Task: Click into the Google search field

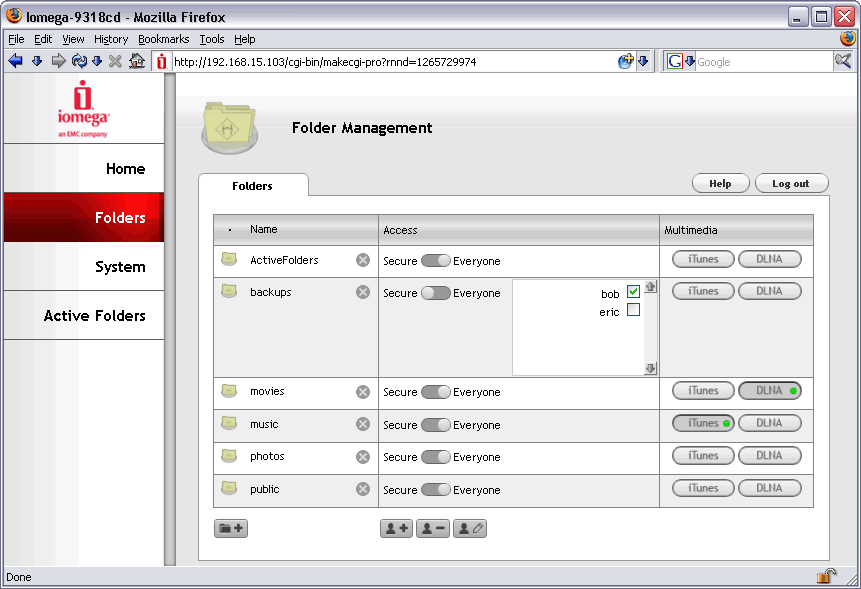Action: (763, 61)
